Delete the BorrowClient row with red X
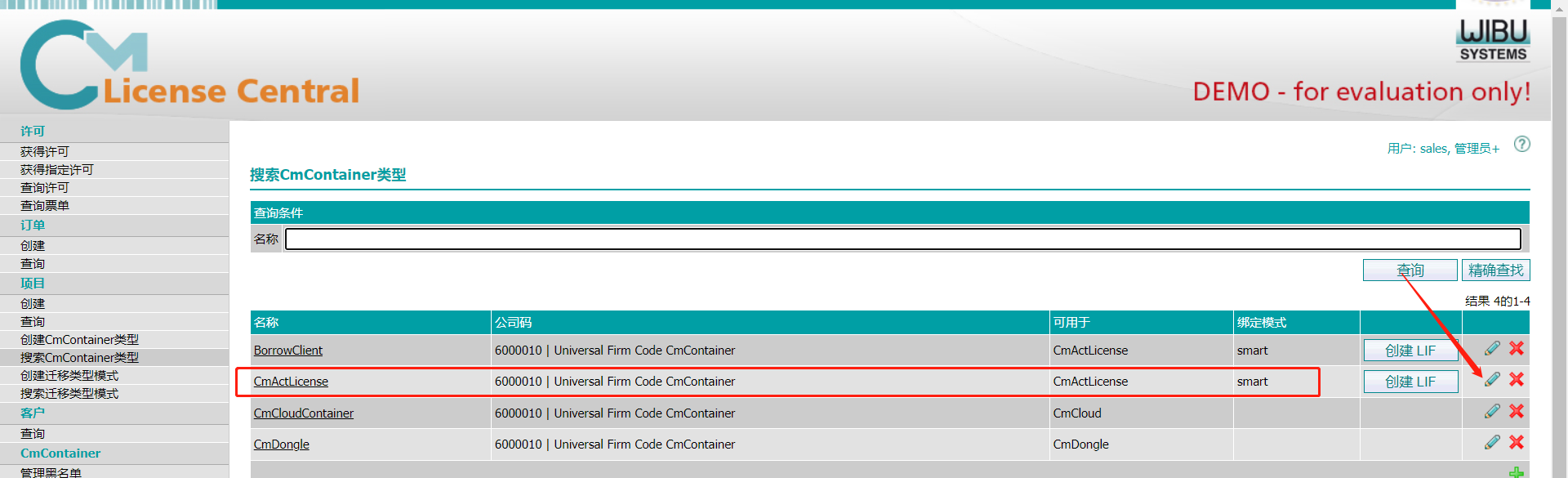 click(1517, 349)
